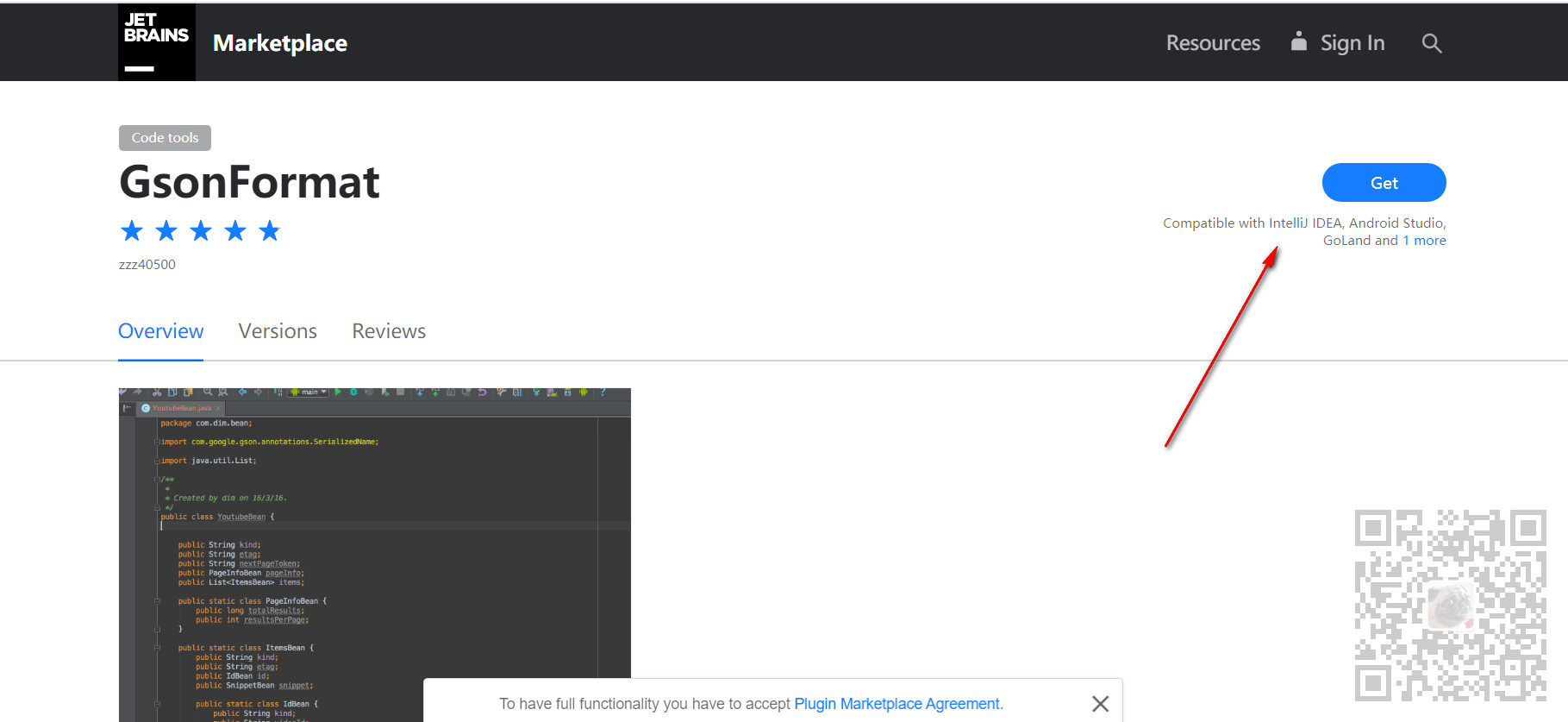Open the plugin screenshot thumbnail

click(374, 555)
